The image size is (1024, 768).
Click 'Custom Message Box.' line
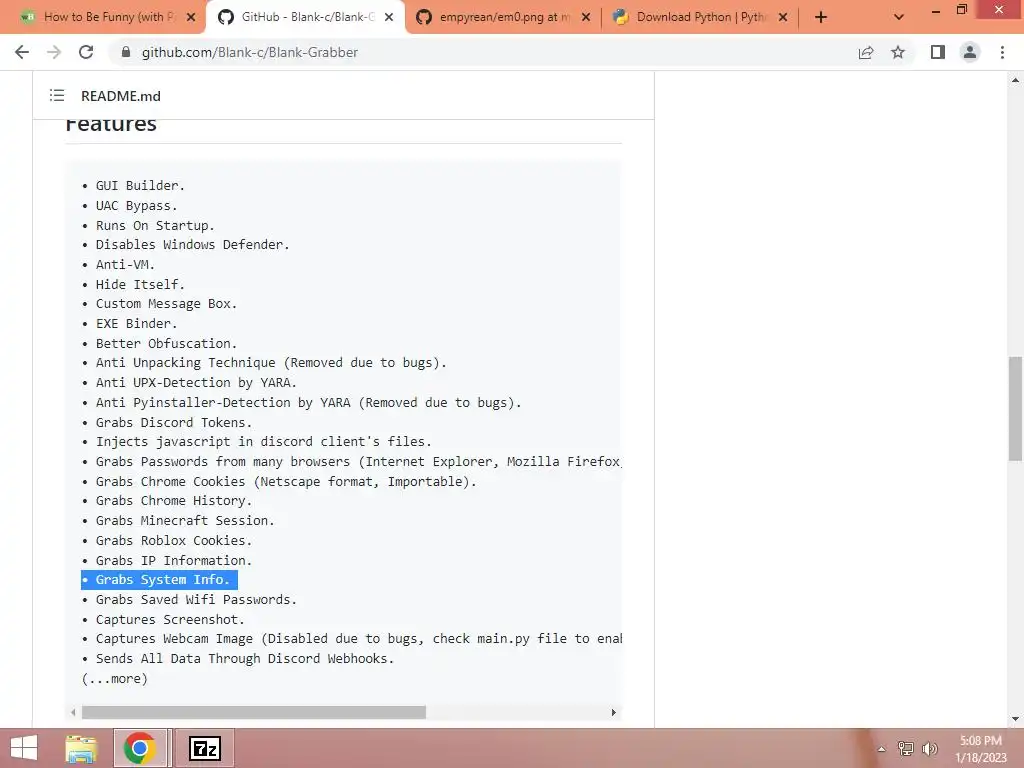[x=167, y=304]
